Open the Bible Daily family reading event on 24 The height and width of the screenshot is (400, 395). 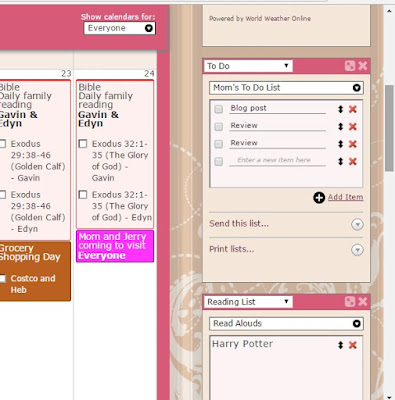[x=115, y=154]
